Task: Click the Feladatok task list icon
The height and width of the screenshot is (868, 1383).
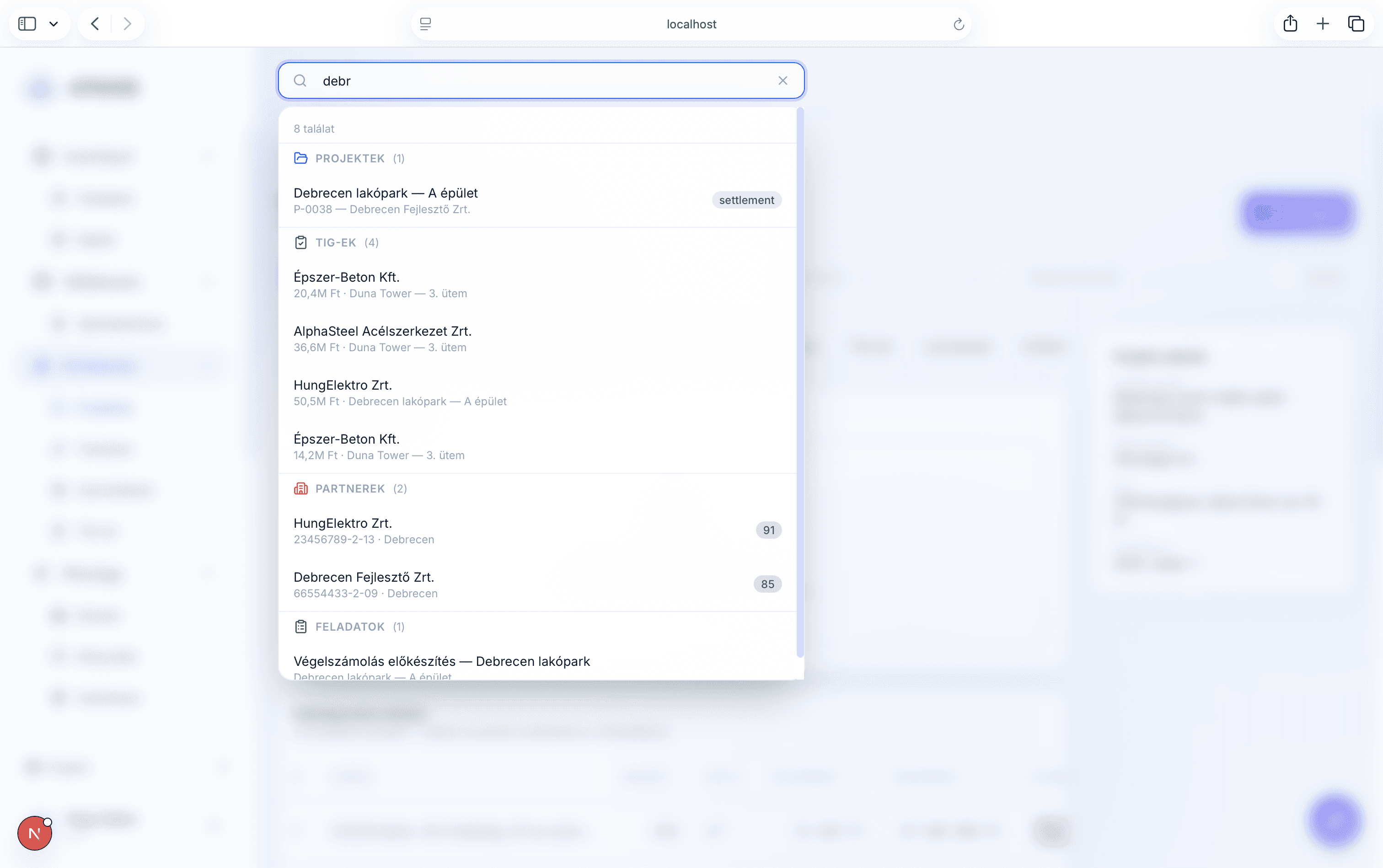Action: [x=300, y=627]
